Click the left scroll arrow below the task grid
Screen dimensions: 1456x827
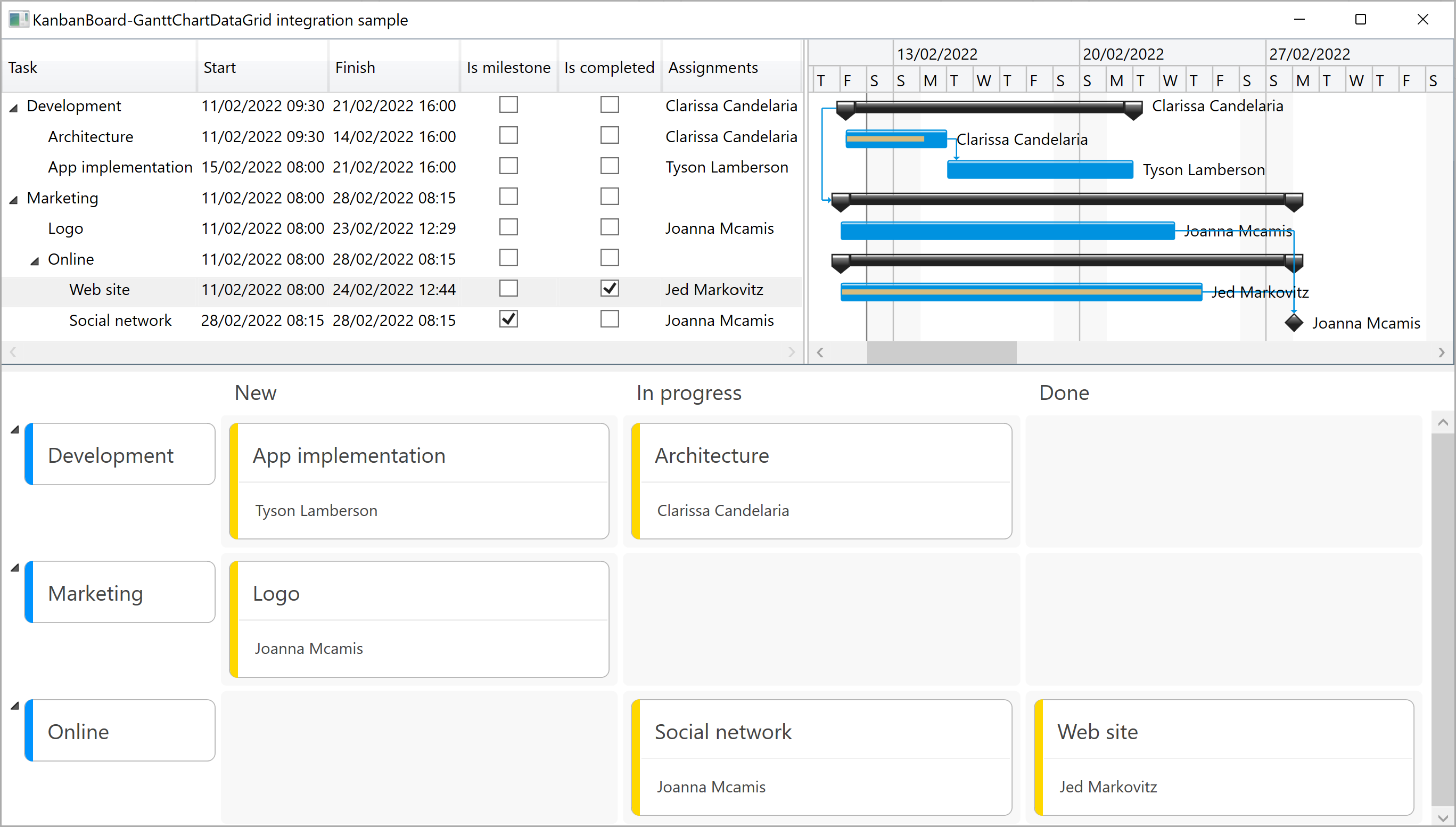(x=12, y=351)
